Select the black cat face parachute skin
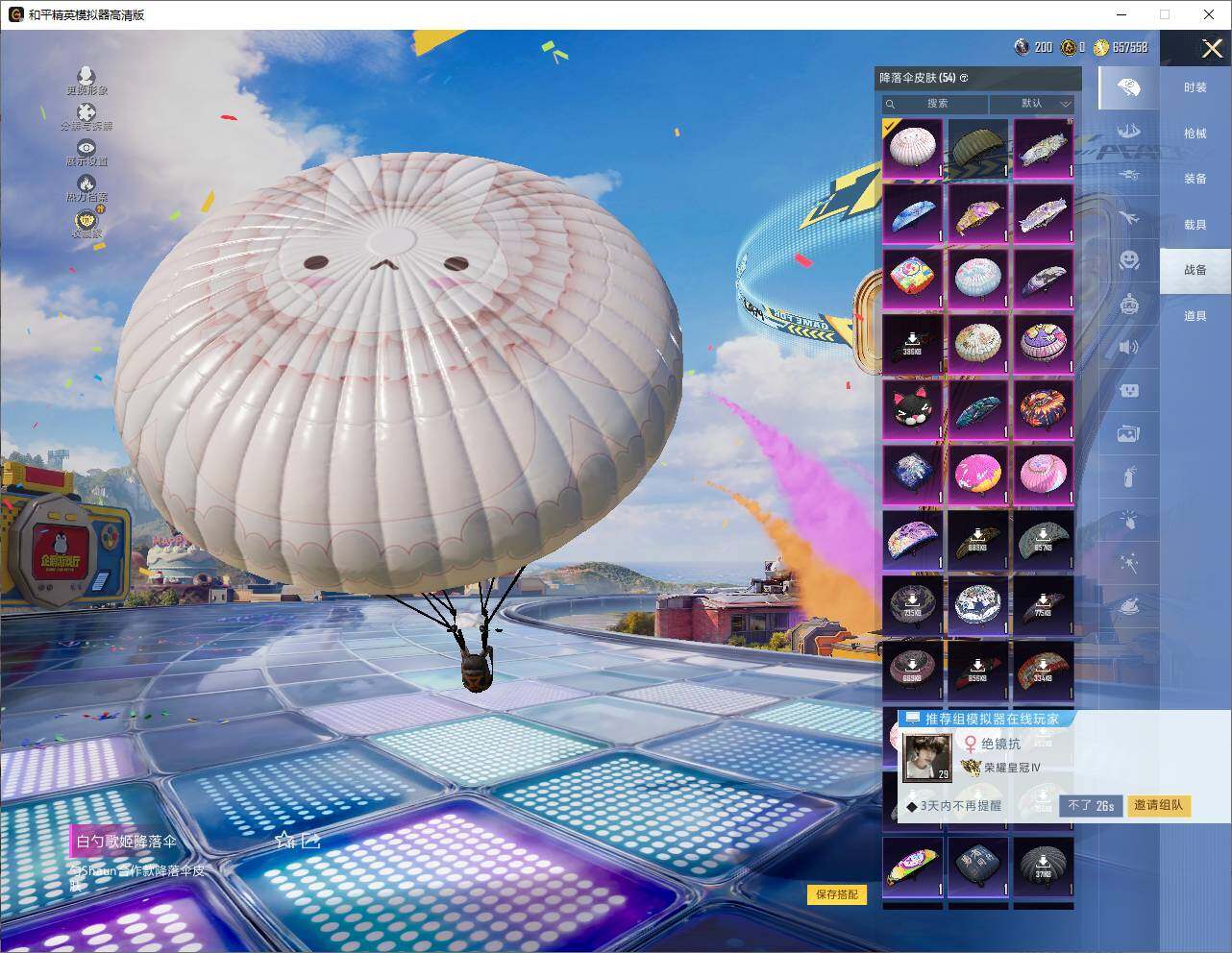The height and width of the screenshot is (953, 1232). click(913, 408)
